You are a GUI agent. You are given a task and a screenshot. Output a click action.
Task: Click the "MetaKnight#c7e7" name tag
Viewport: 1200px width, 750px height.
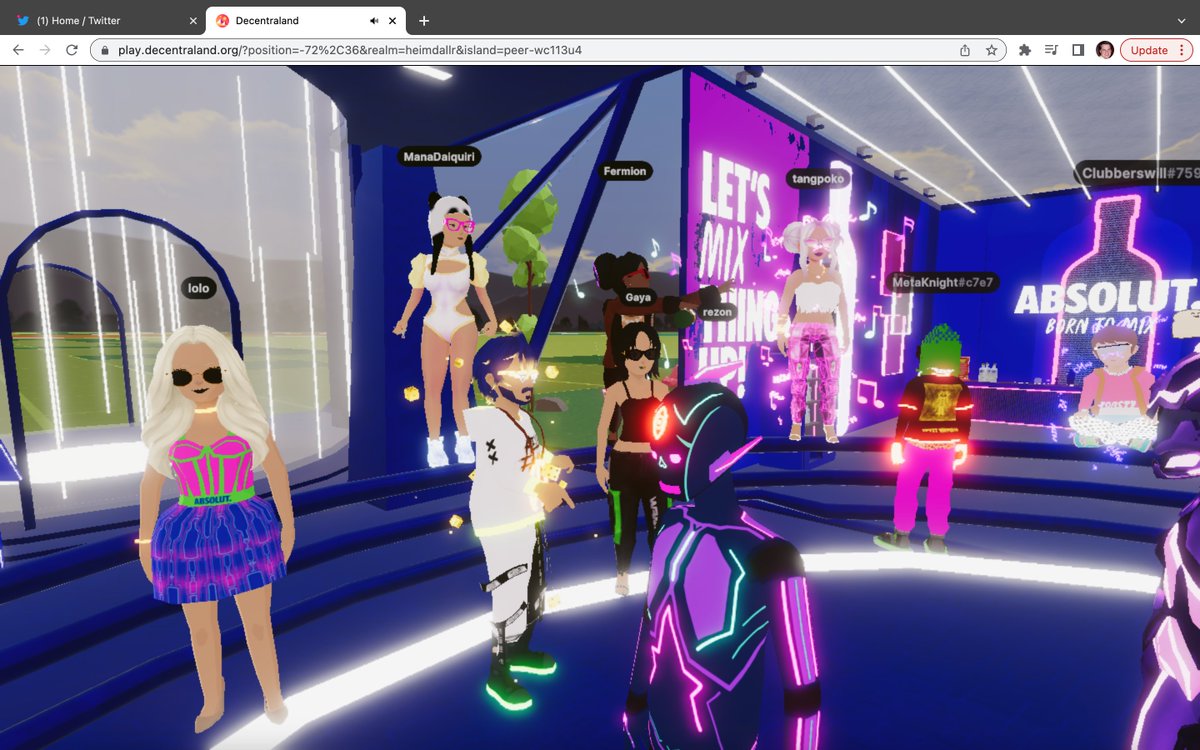point(943,283)
